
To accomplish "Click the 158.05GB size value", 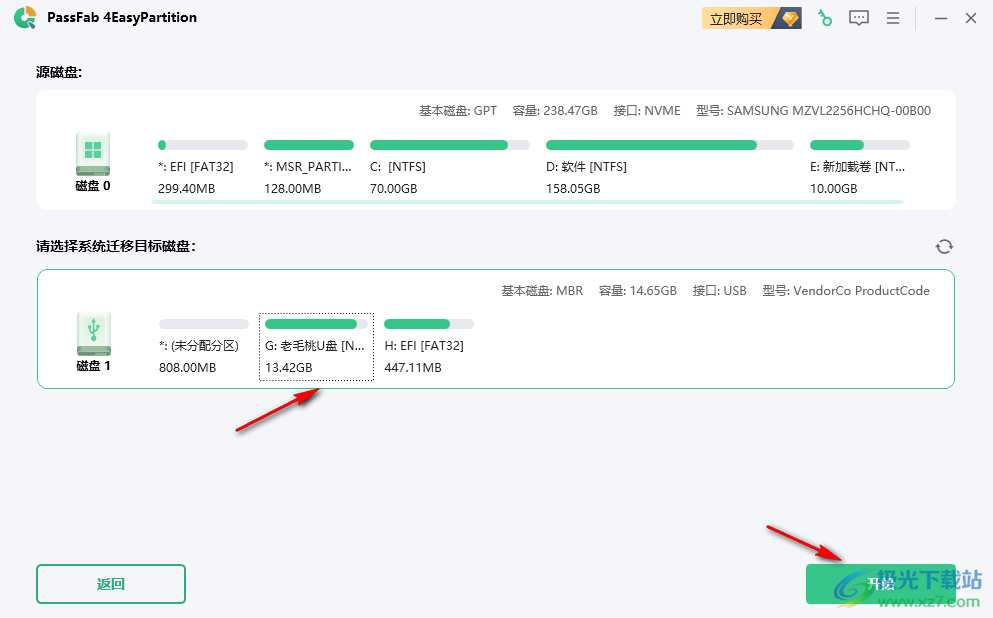I will [x=573, y=189].
